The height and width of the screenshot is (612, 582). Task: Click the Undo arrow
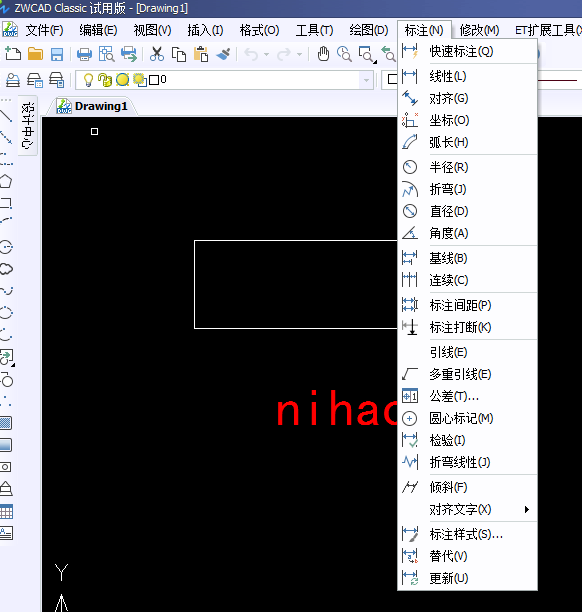pos(251,54)
